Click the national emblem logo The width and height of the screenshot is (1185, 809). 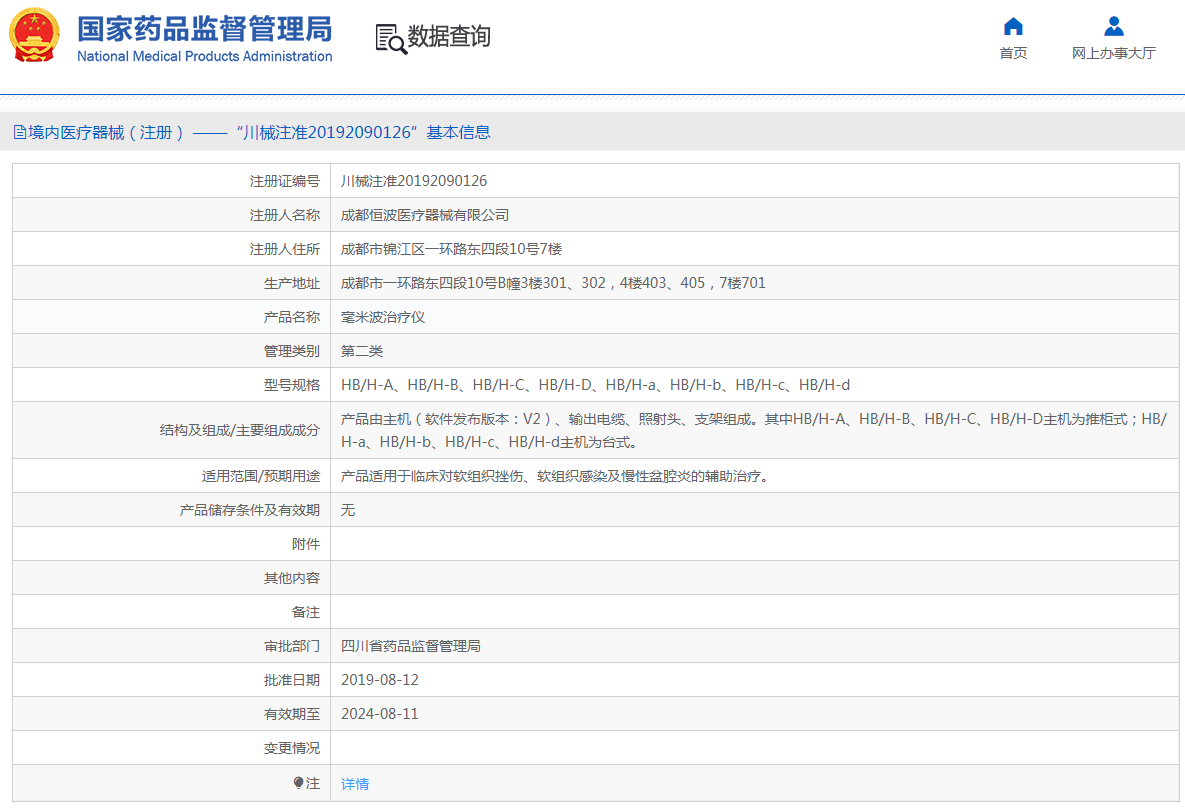click(34, 37)
